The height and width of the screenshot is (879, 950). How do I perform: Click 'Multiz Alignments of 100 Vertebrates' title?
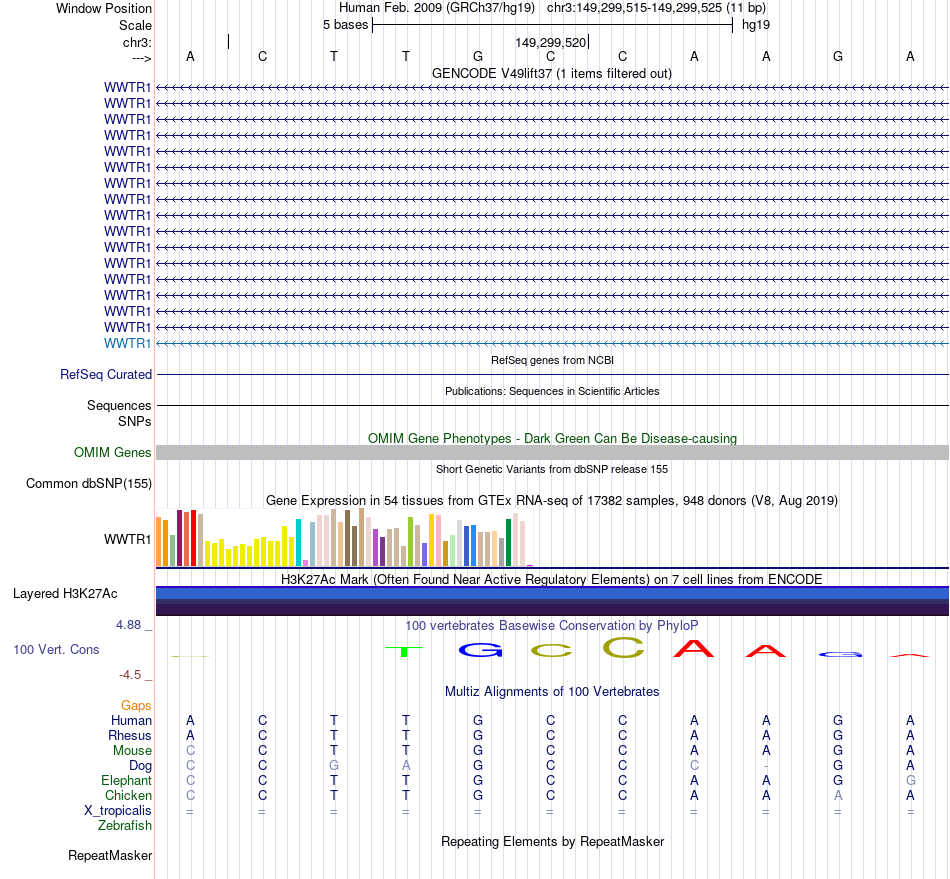pyautogui.click(x=552, y=691)
